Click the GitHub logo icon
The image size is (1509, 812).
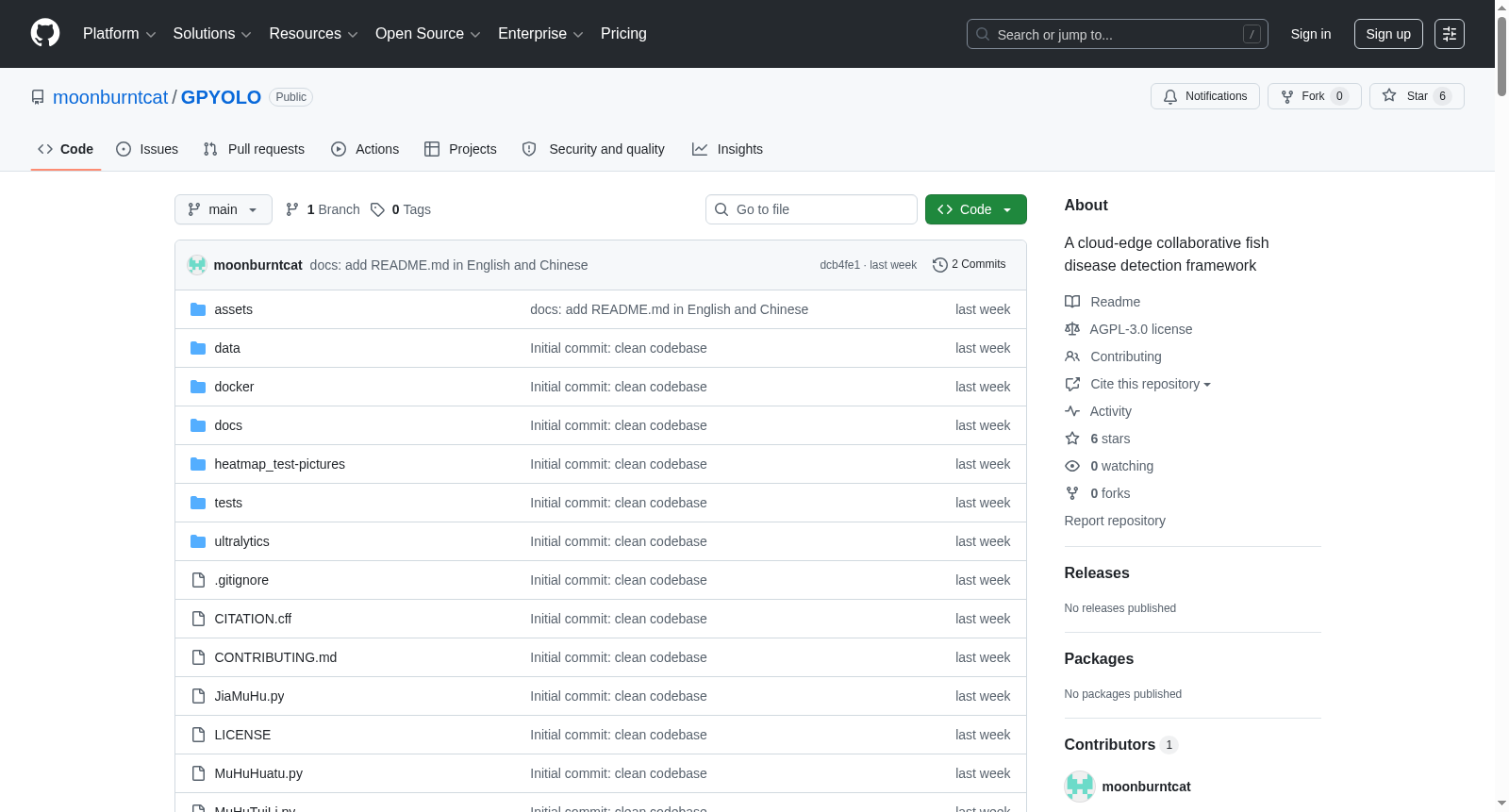(x=45, y=33)
